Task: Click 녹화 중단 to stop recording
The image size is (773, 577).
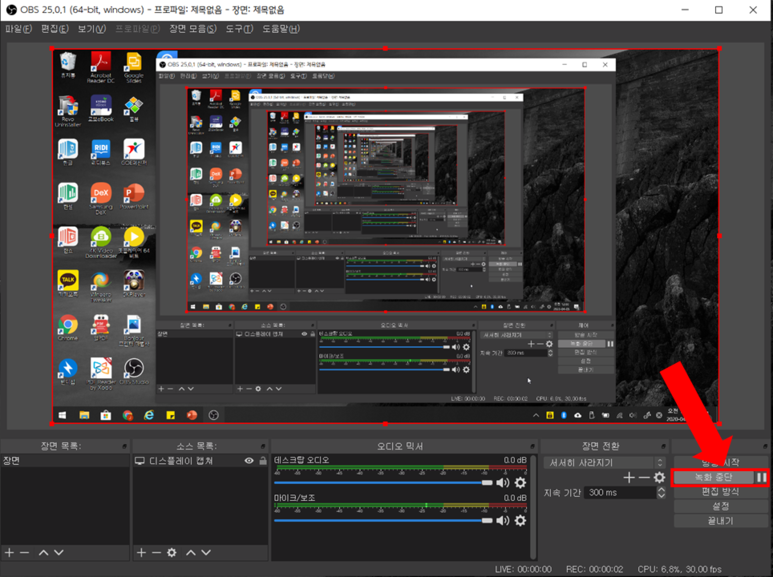Action: tap(714, 477)
